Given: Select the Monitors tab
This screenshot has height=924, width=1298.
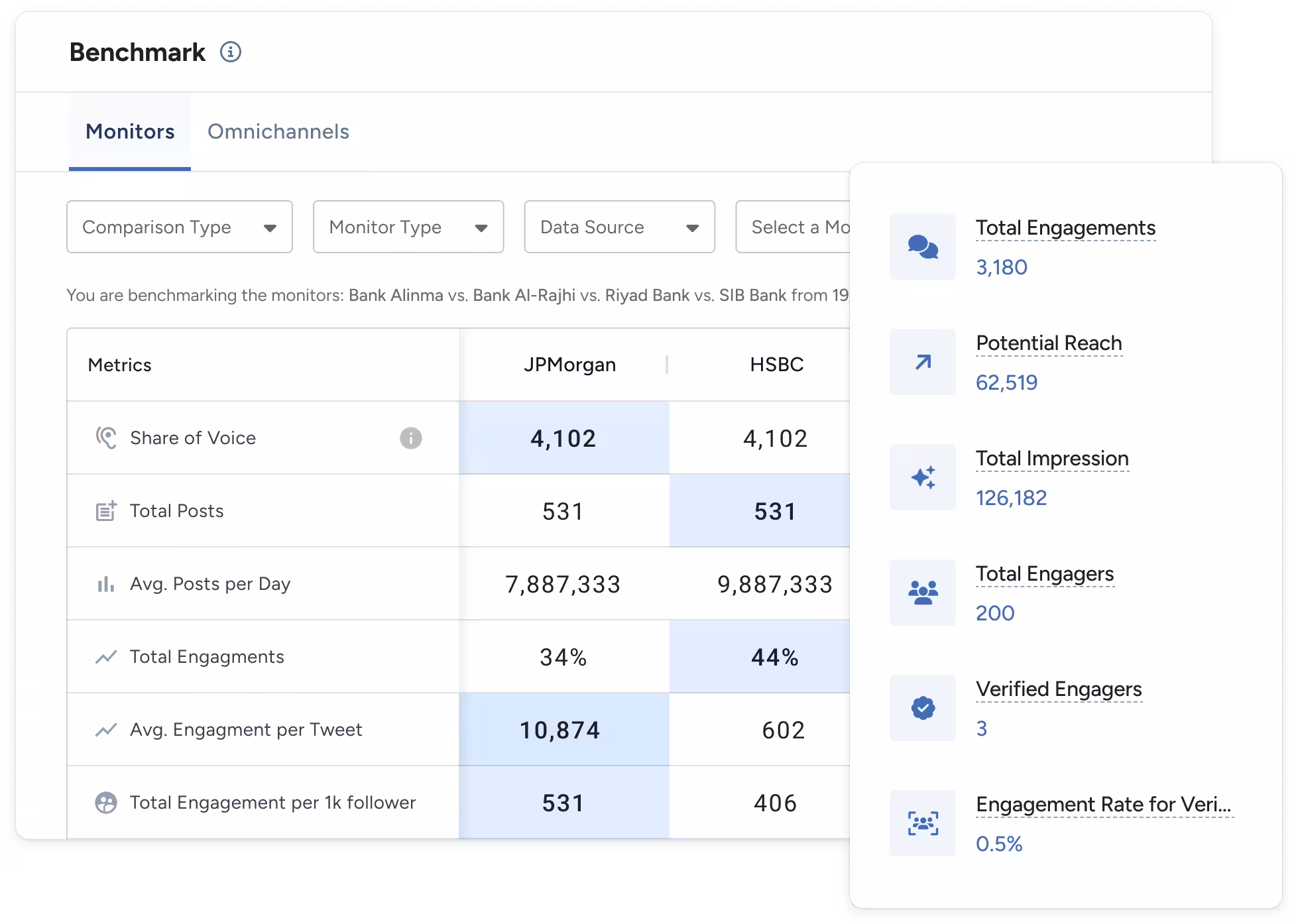Looking at the screenshot, I should tap(130, 131).
